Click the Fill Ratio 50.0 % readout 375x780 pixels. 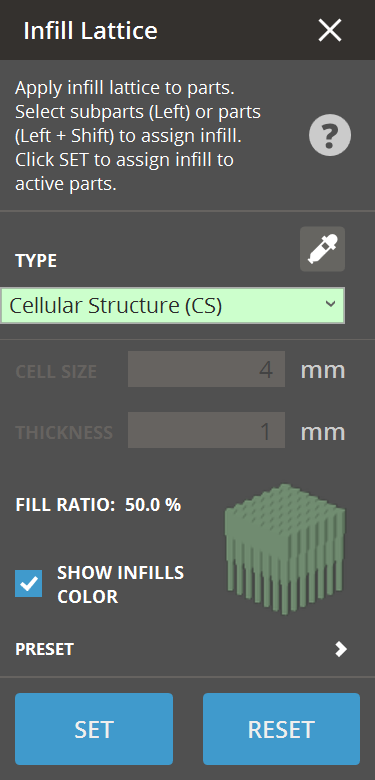point(98,505)
